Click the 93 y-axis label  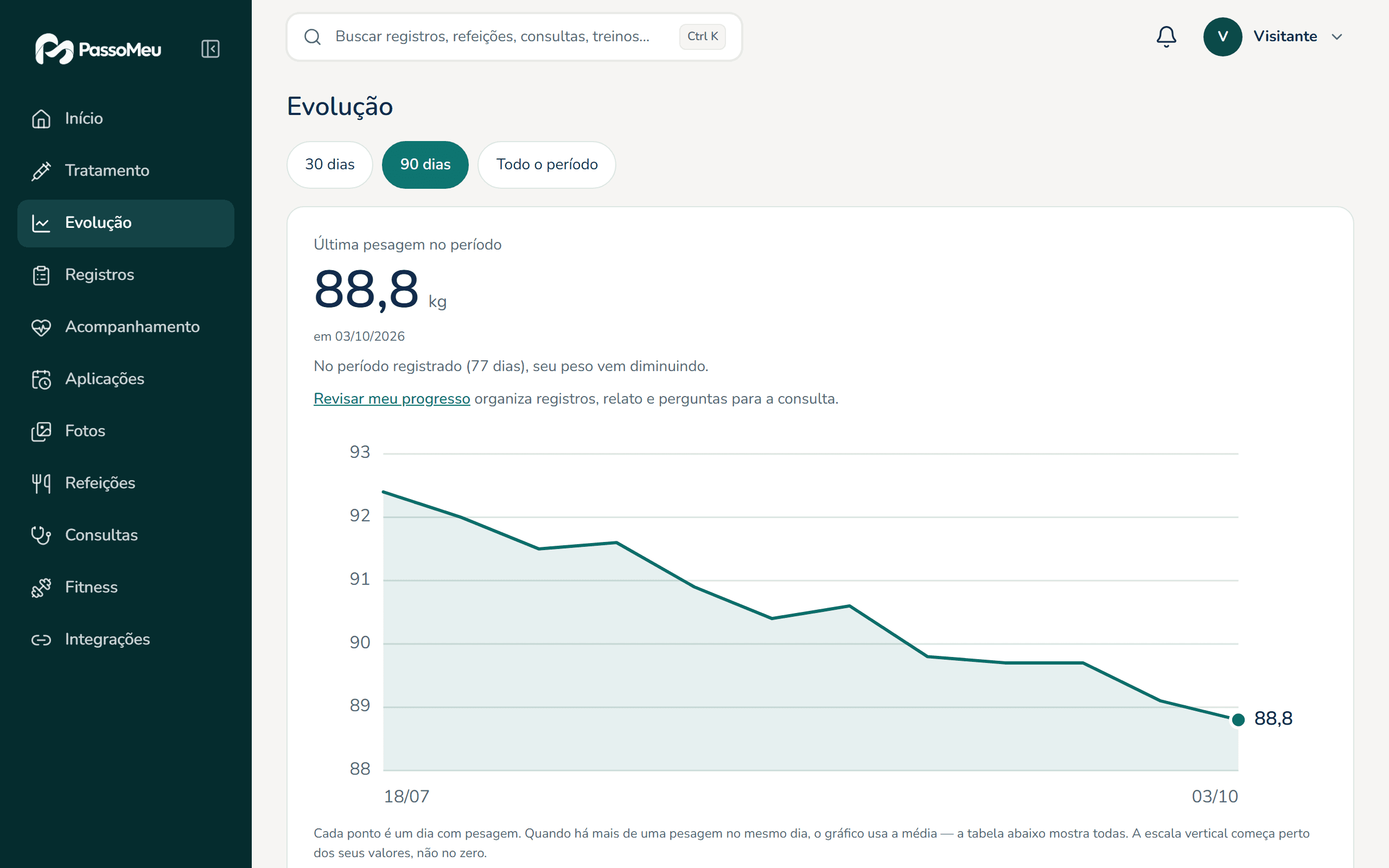pyautogui.click(x=360, y=452)
